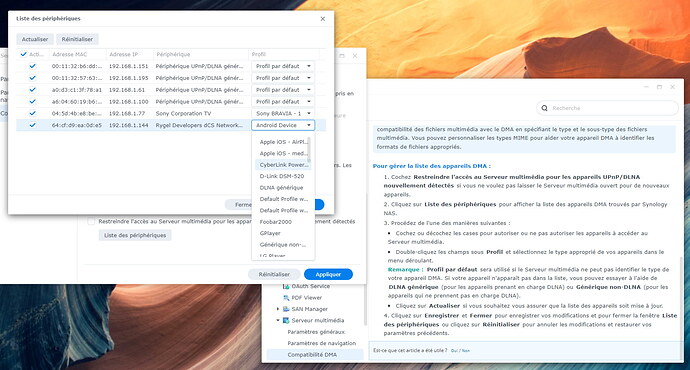Viewport: 690px width, 370px height.
Task: Answer Oui to article helpful question
Action: click(454, 351)
